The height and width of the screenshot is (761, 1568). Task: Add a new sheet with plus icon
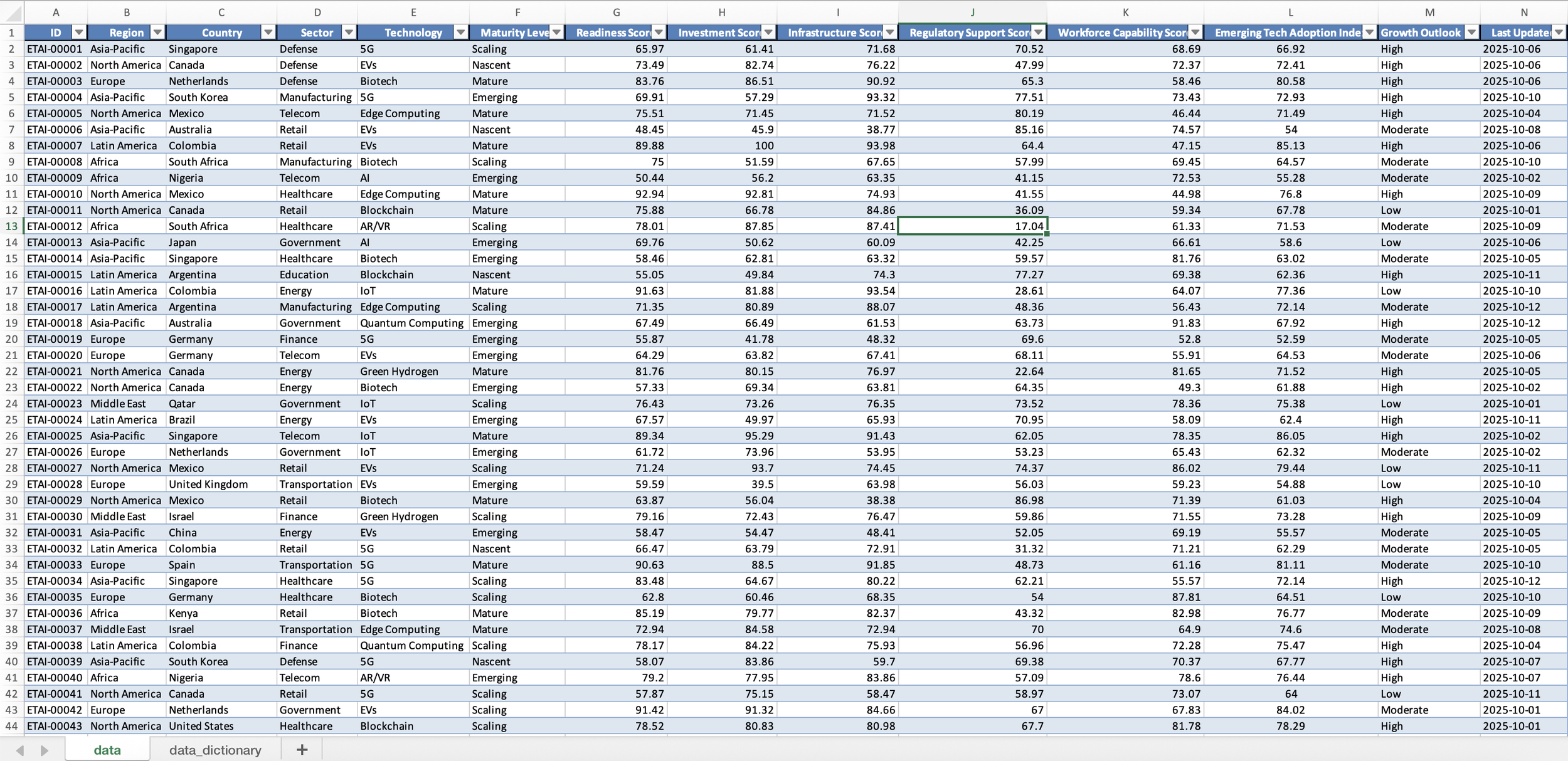302,750
